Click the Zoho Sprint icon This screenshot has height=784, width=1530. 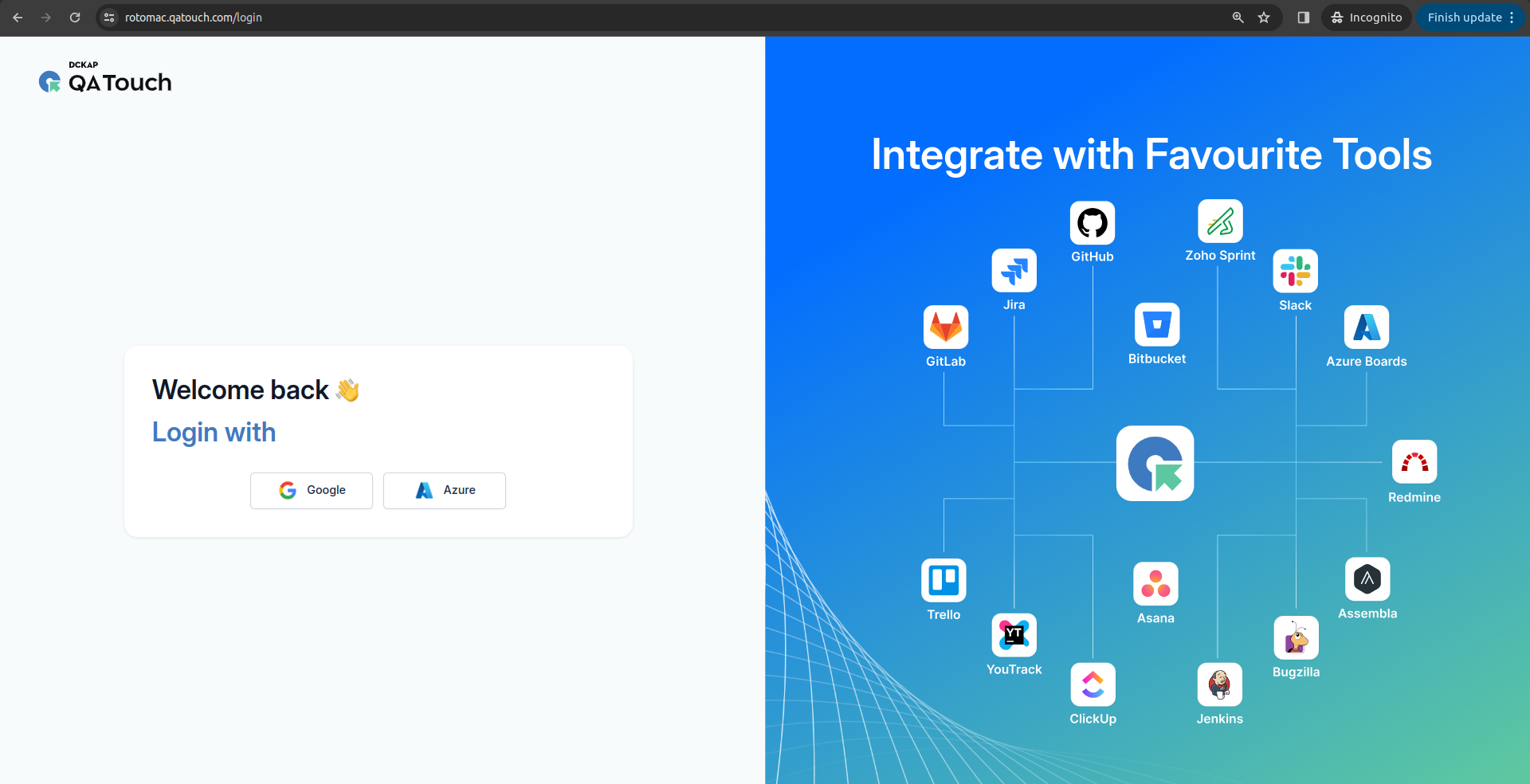tap(1220, 221)
